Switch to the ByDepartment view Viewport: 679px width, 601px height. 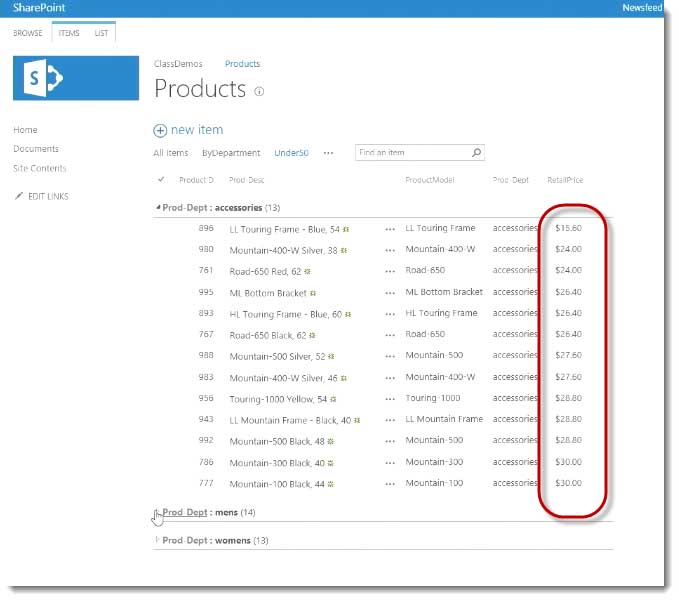(x=231, y=153)
